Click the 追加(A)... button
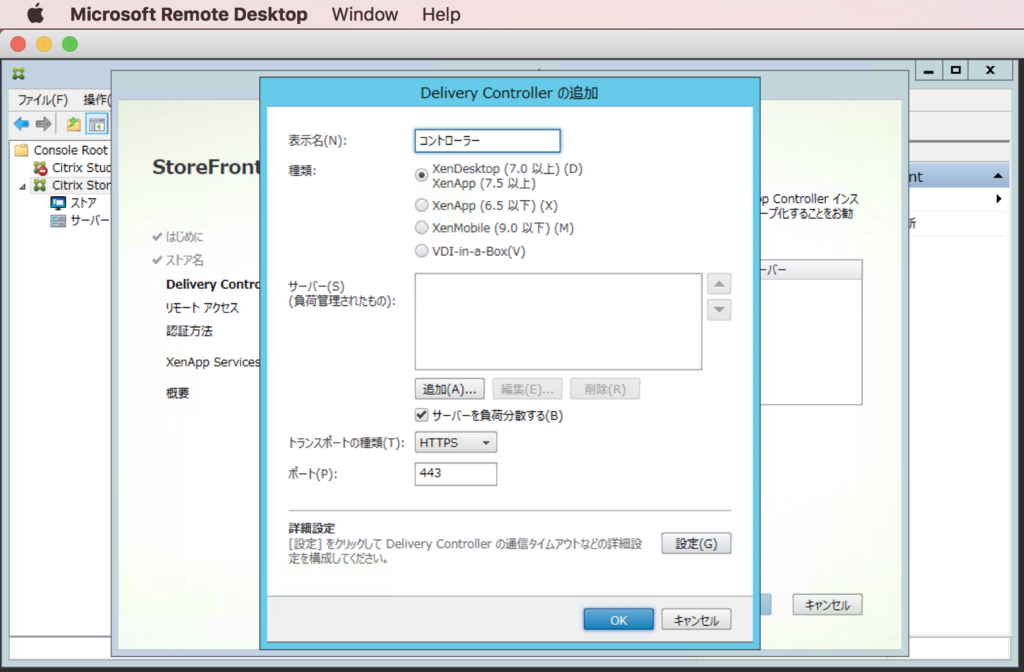The width and height of the screenshot is (1024, 672). pyautogui.click(x=449, y=389)
